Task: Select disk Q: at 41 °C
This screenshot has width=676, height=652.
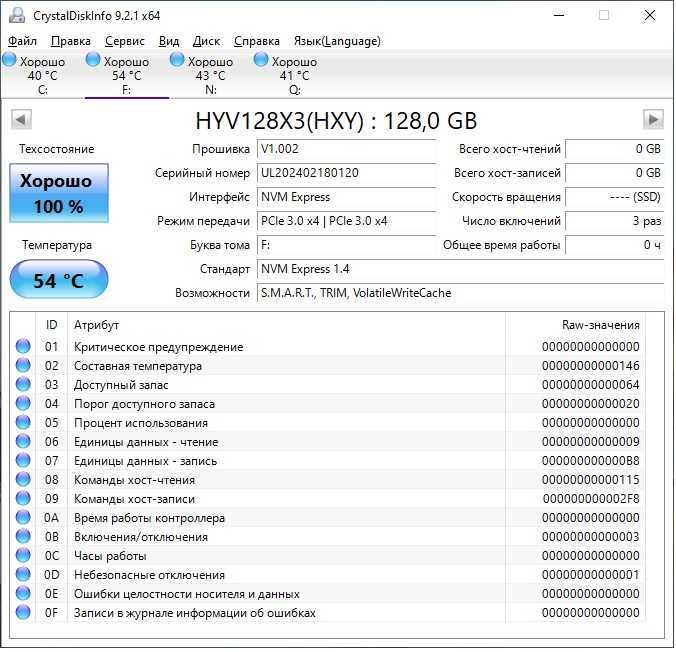Action: 294,75
